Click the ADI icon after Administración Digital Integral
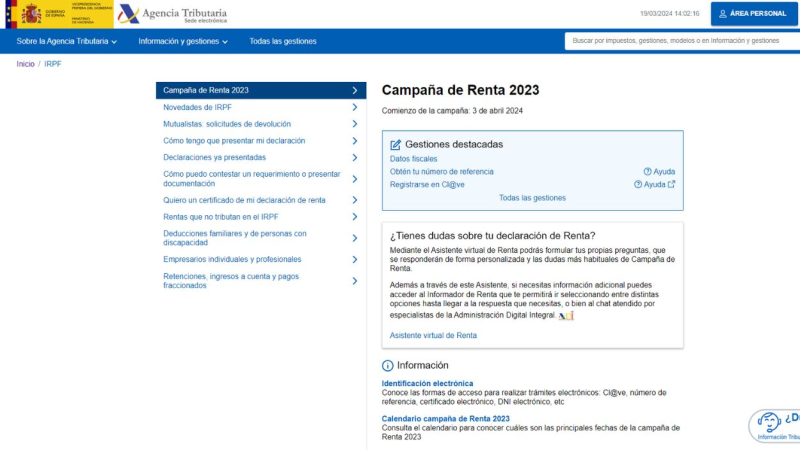Viewport: 800px width, 450px height. 566,316
